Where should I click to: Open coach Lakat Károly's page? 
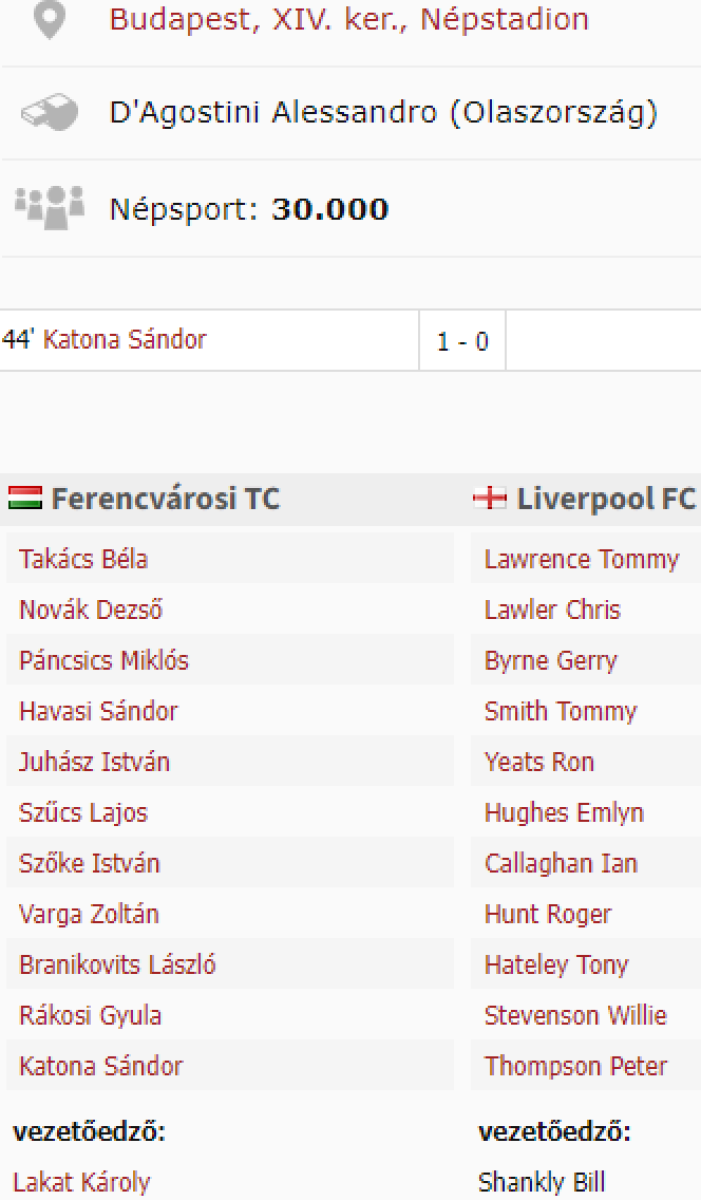tap(81, 1182)
